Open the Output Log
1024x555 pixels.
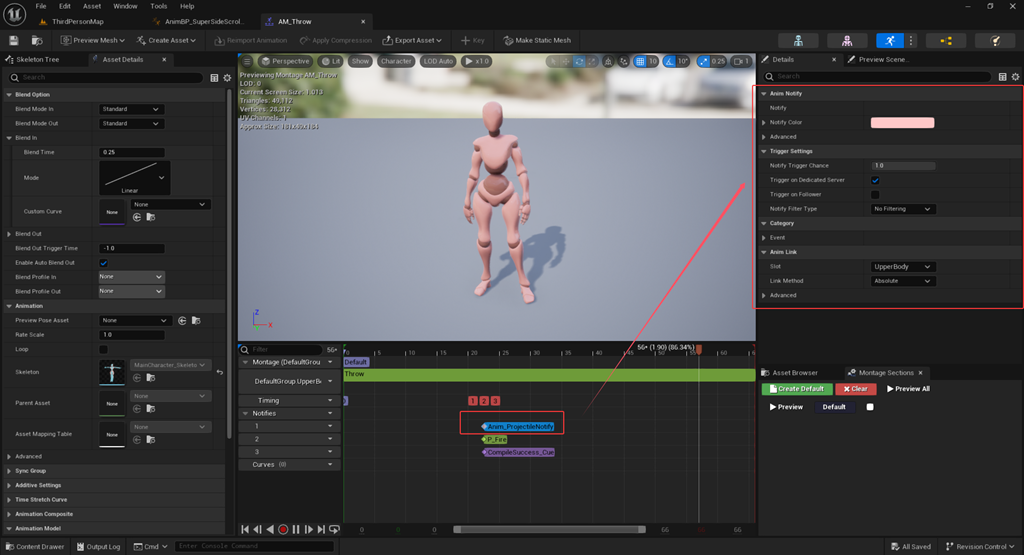[x=99, y=547]
